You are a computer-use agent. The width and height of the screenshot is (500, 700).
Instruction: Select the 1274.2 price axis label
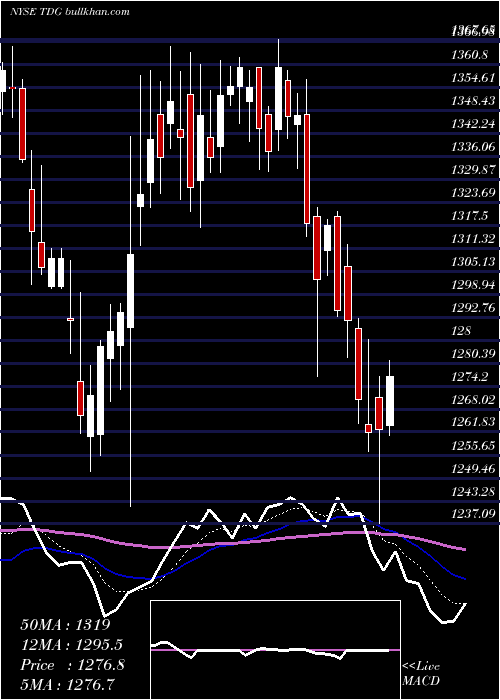pyautogui.click(x=469, y=377)
